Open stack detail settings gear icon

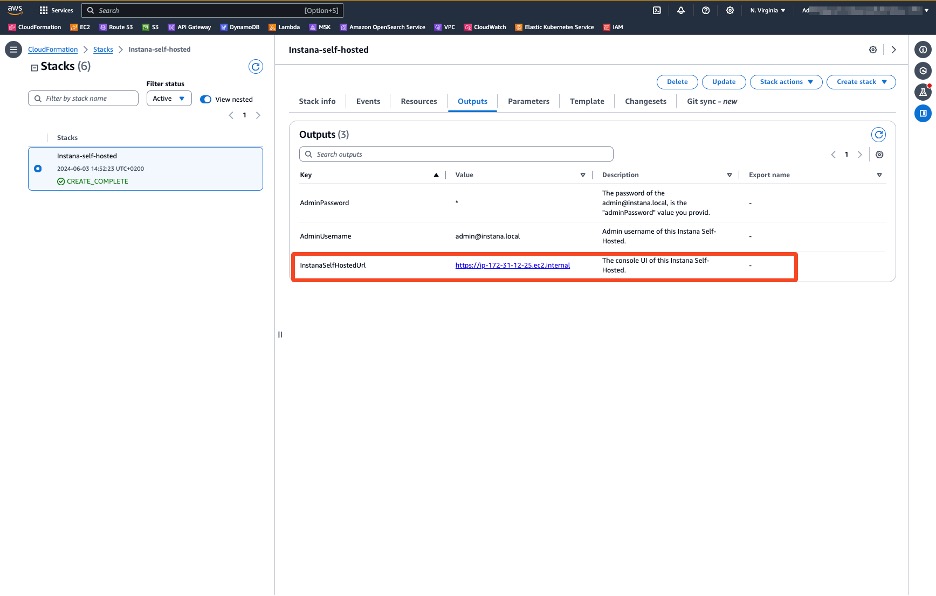[x=873, y=50]
